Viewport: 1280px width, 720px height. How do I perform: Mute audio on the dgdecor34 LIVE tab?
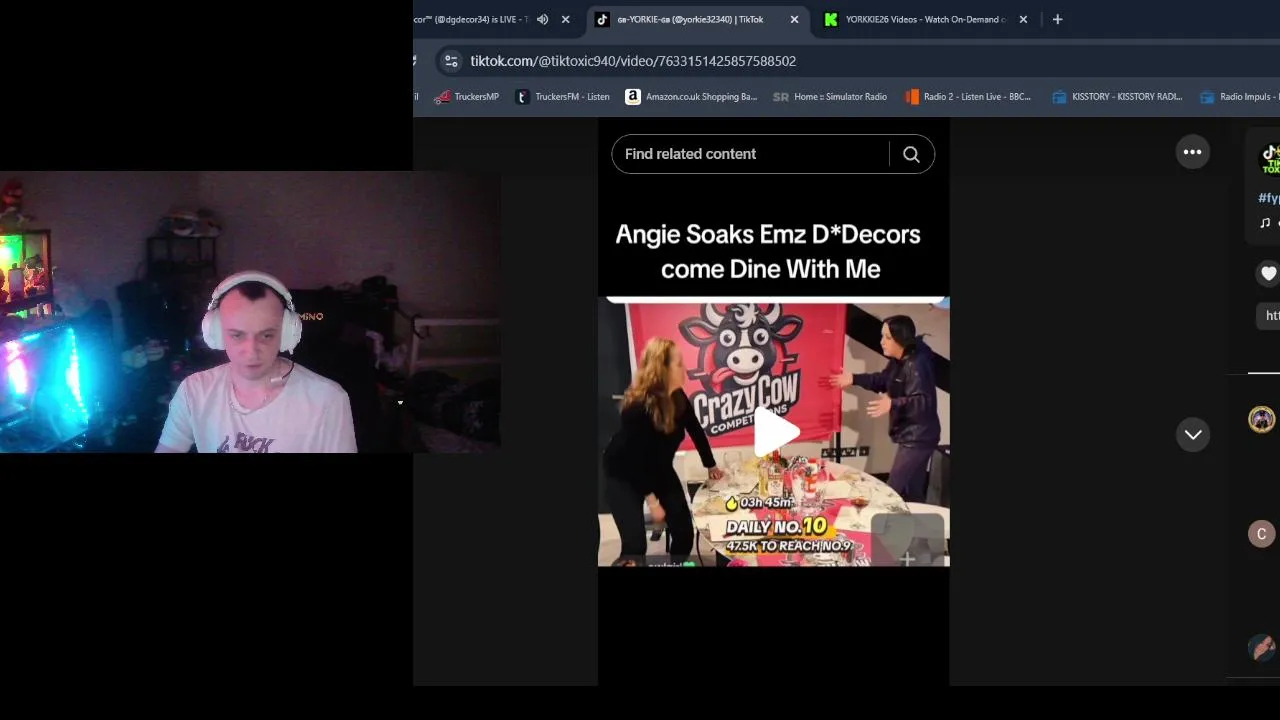(x=542, y=19)
